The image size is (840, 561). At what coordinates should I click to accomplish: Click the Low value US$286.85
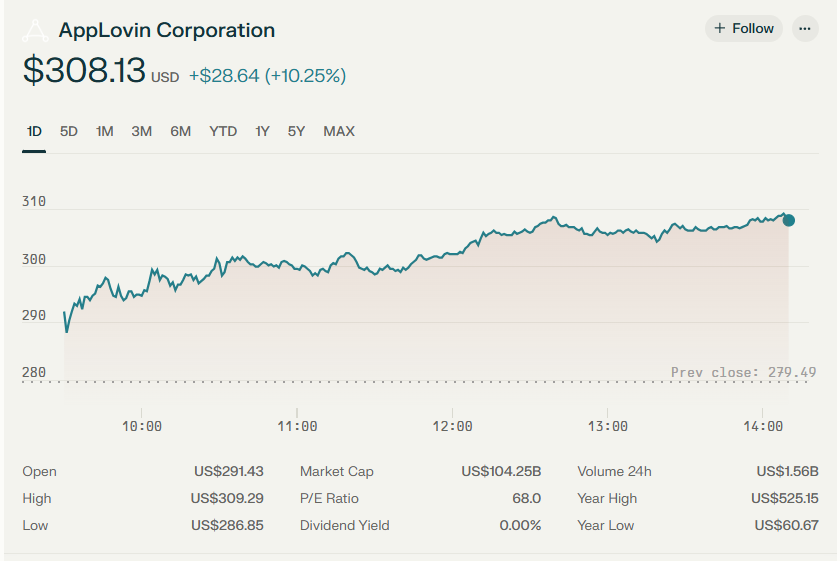click(x=227, y=525)
